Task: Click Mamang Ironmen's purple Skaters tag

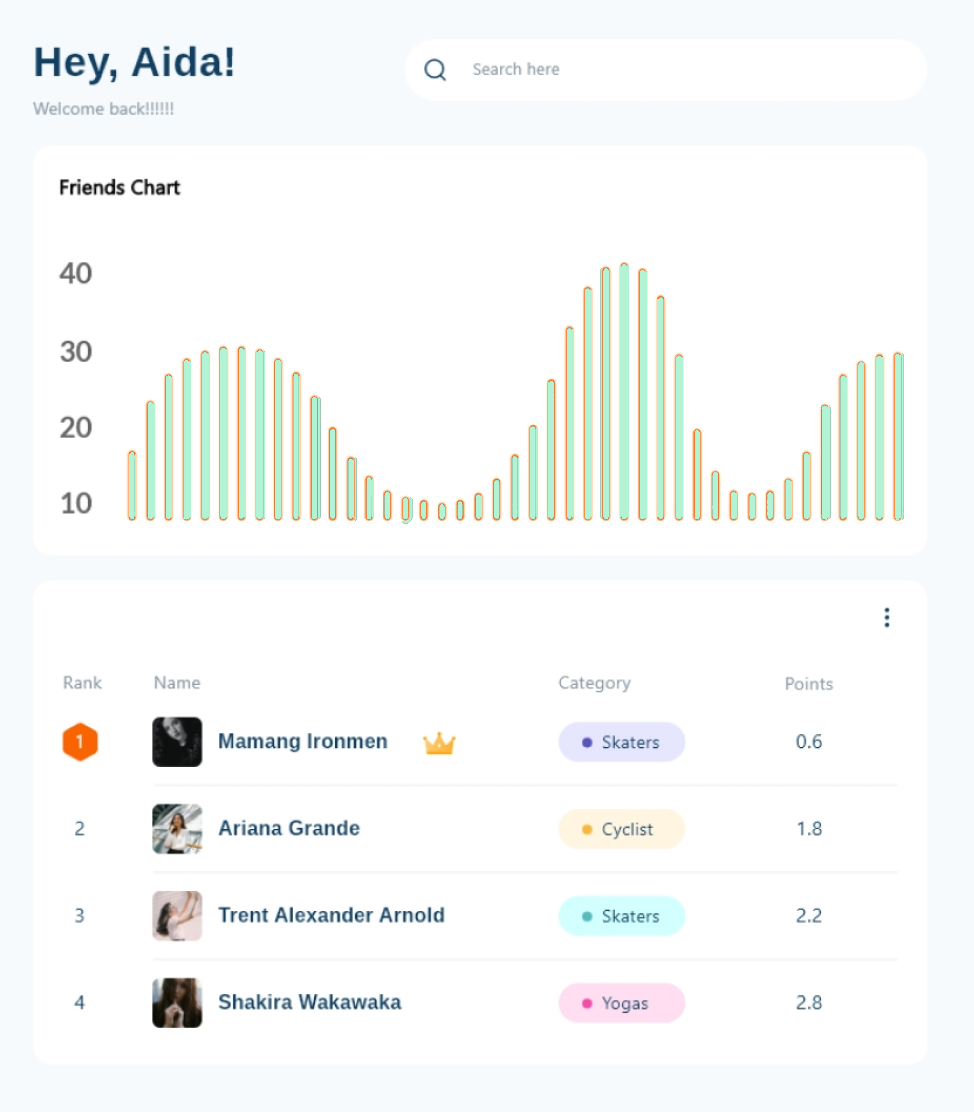Action: pos(621,743)
